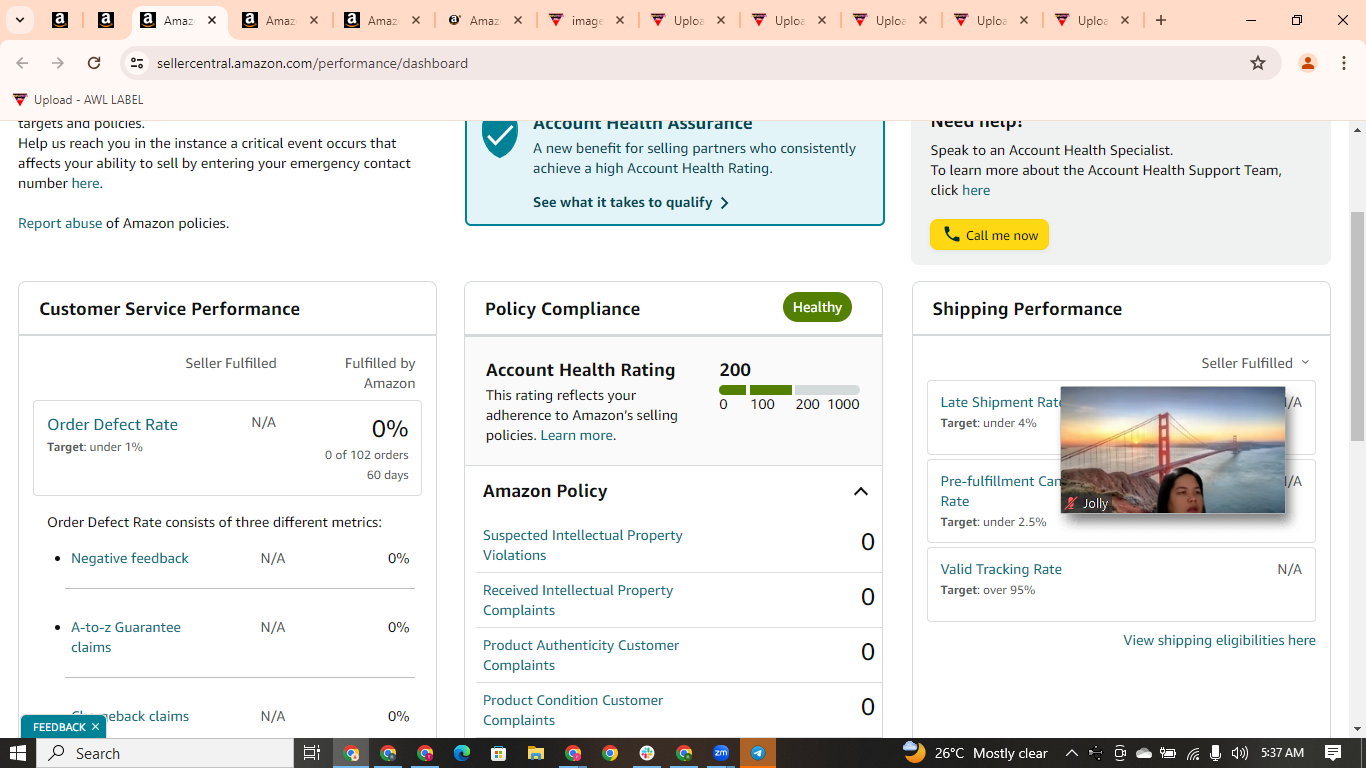Open the Chrome profile avatar
1366x768 pixels.
(x=1307, y=63)
